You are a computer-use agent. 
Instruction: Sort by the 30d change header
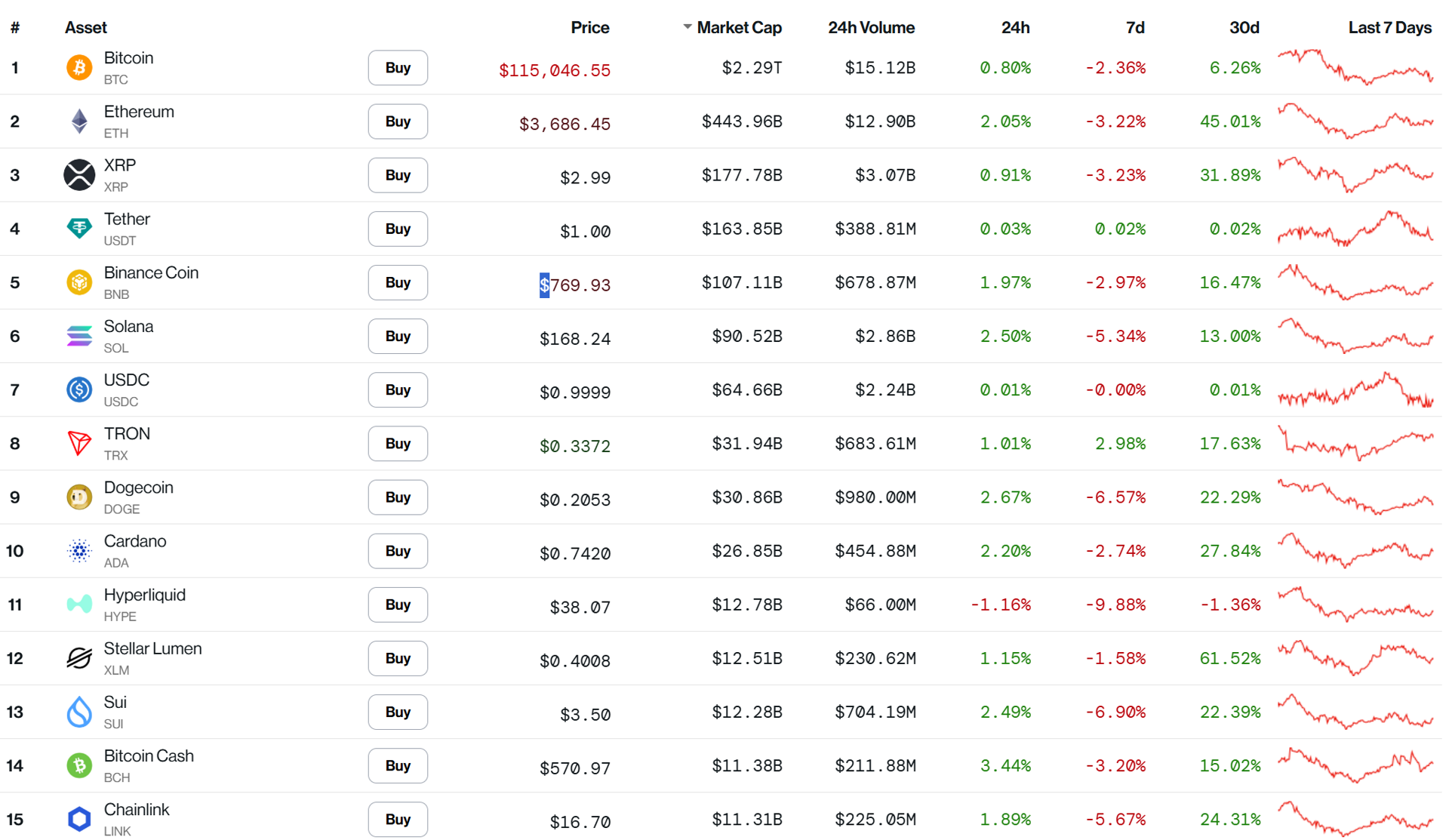(x=1244, y=28)
